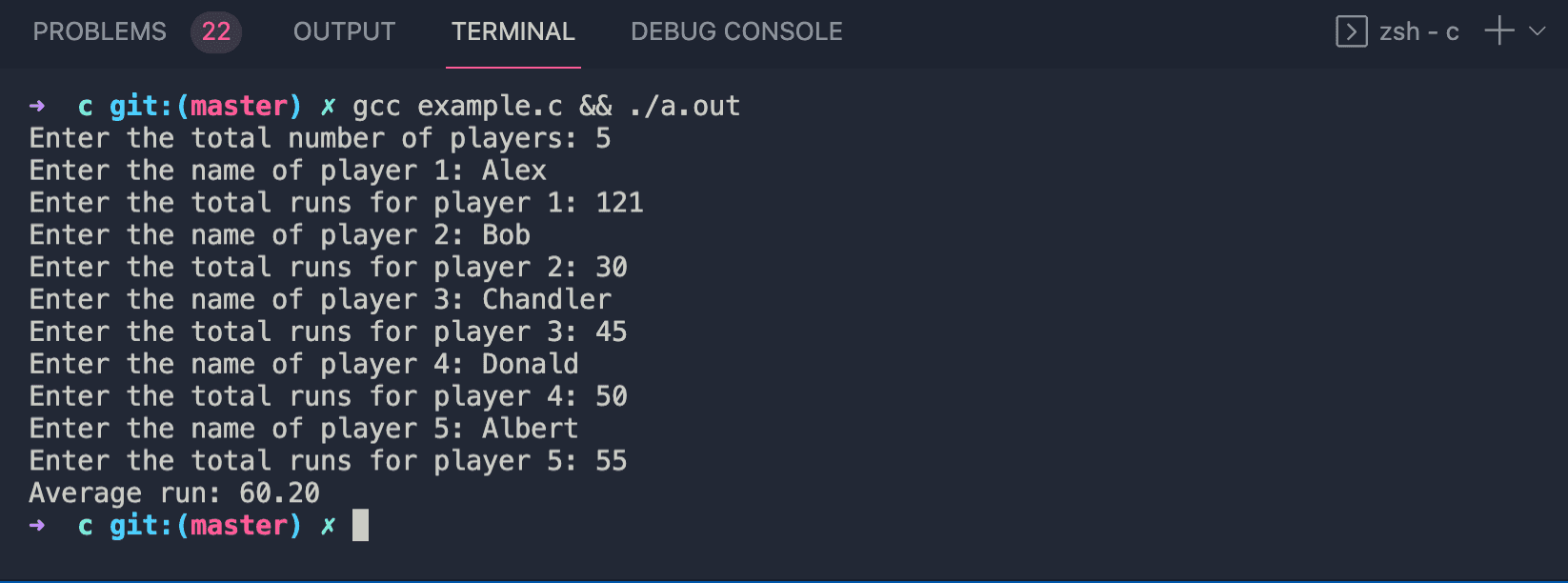Image resolution: width=1568 pixels, height=583 pixels.
Task: Open the OUTPUT tab
Action: coord(344,31)
